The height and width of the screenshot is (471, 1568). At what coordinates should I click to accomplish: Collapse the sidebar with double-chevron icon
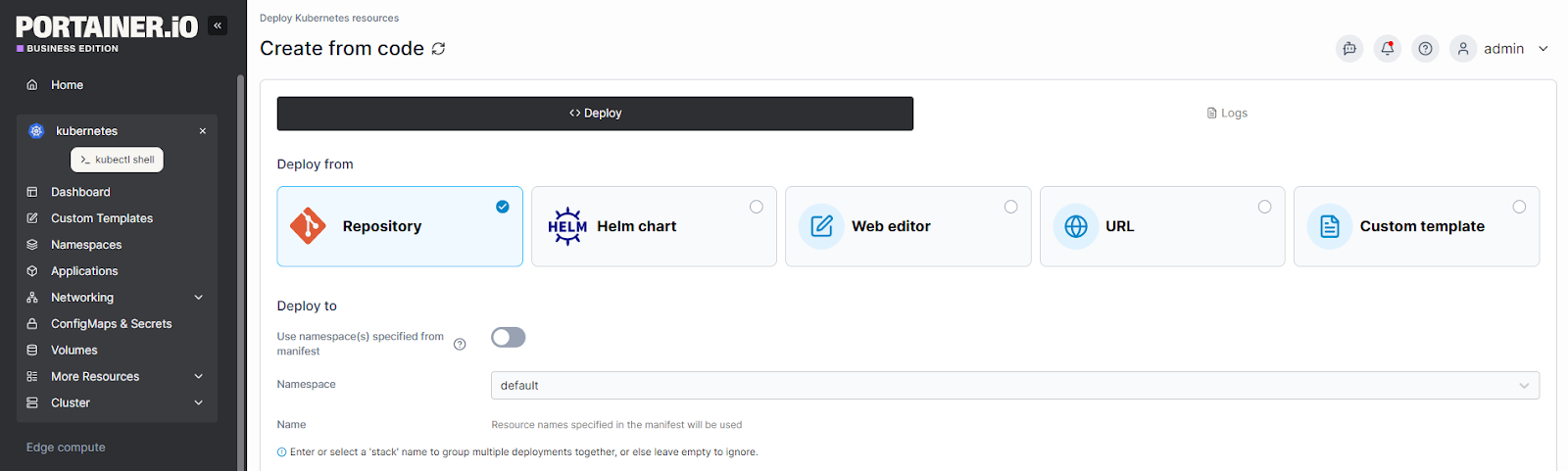(x=218, y=25)
